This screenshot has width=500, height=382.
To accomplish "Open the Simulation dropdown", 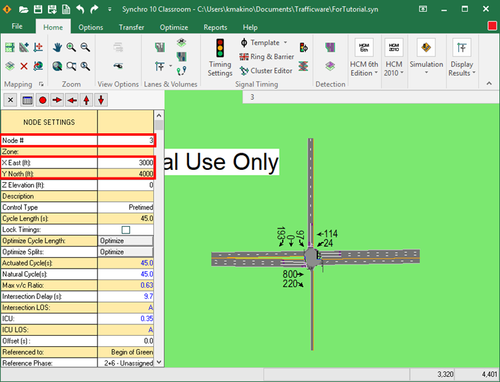I will coord(426,58).
